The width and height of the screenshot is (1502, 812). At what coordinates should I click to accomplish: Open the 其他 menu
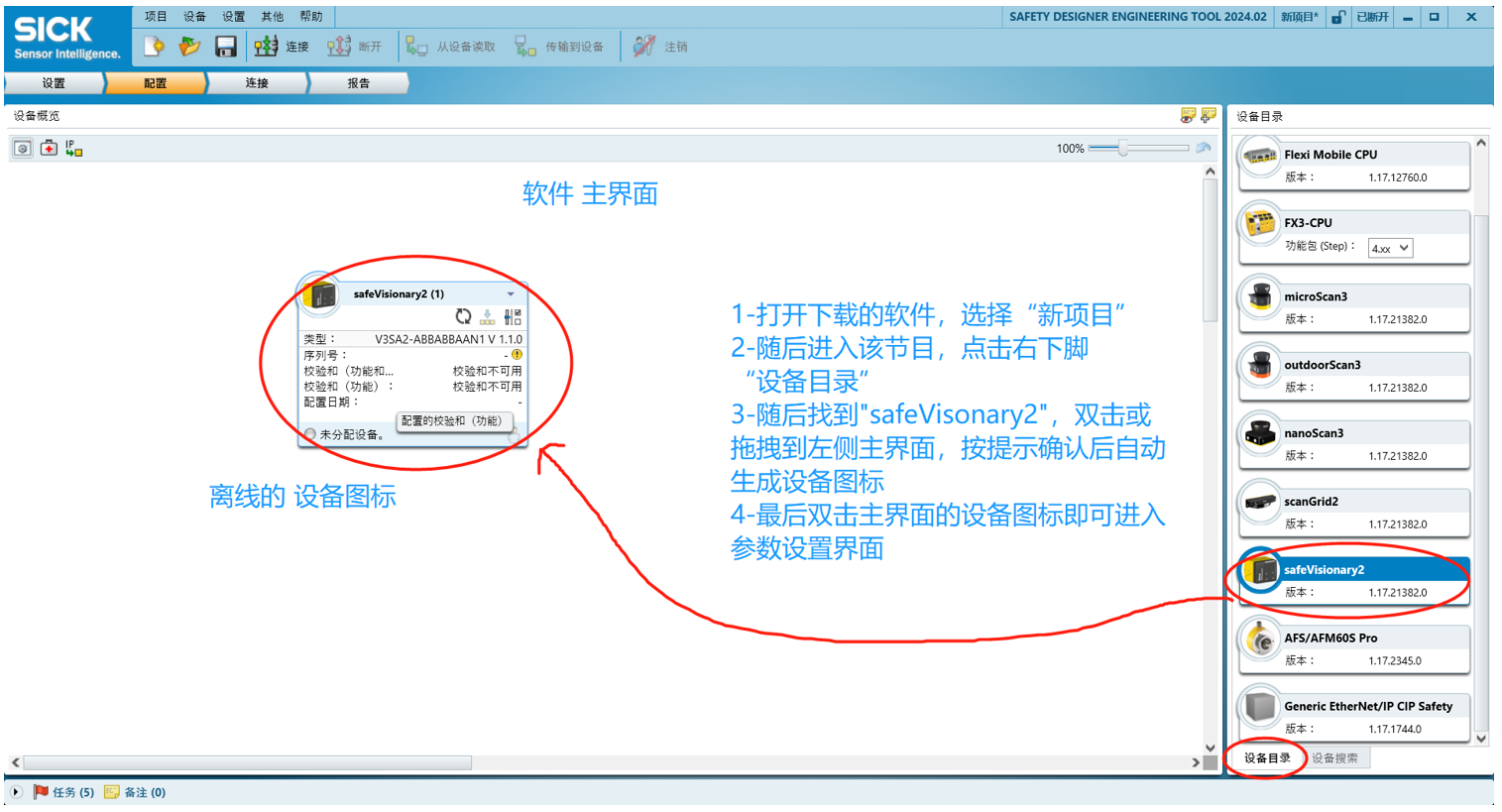click(x=272, y=16)
